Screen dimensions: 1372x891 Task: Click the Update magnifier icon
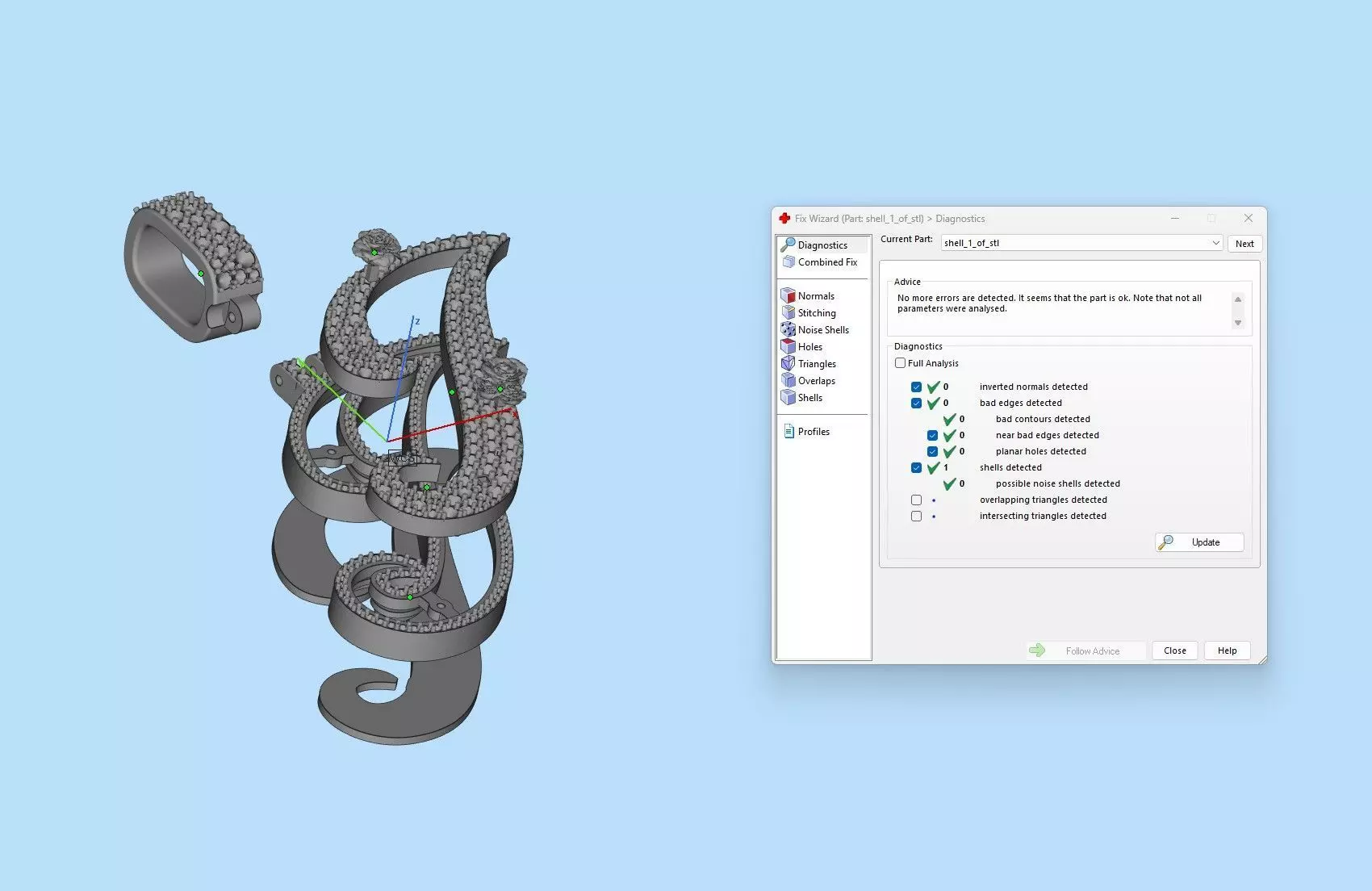click(x=1166, y=542)
